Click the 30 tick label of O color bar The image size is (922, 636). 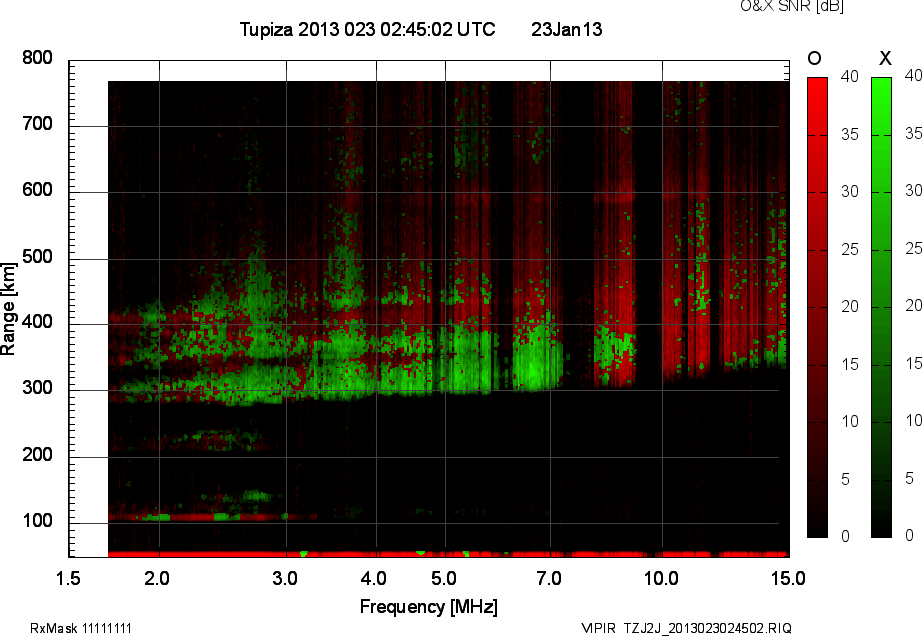point(850,192)
